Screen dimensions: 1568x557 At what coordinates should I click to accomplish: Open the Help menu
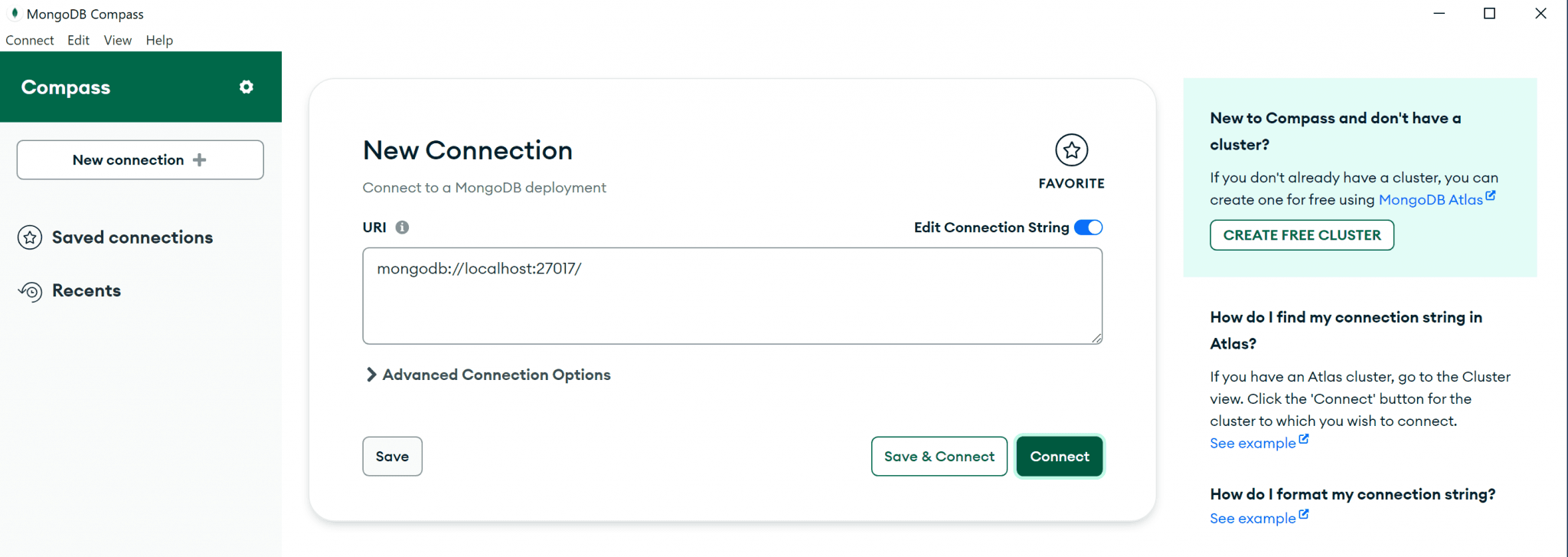click(159, 41)
